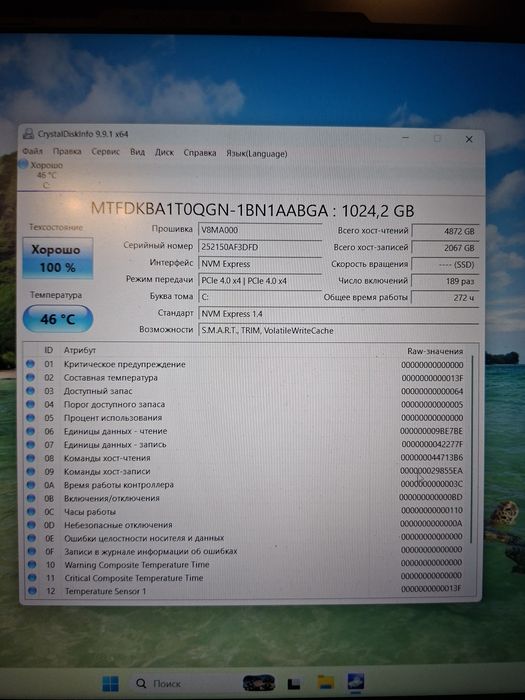Select the row Время работы контроллера
525x700 pixels.
(x=245, y=485)
